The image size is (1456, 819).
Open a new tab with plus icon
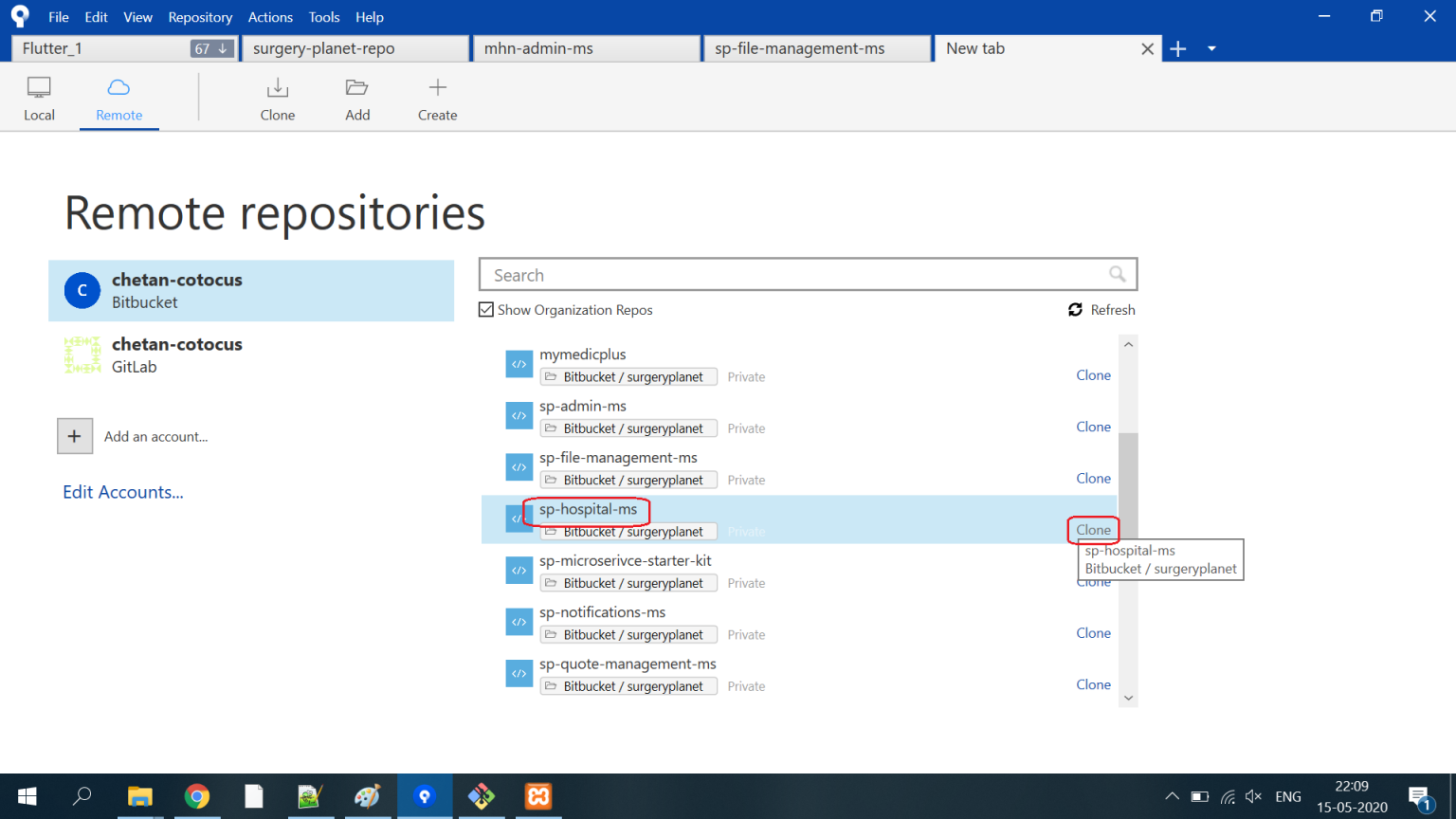(x=1178, y=48)
